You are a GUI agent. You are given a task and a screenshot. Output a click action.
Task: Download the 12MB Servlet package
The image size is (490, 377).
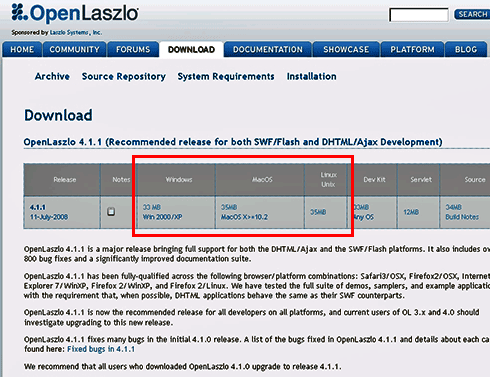tap(411, 212)
